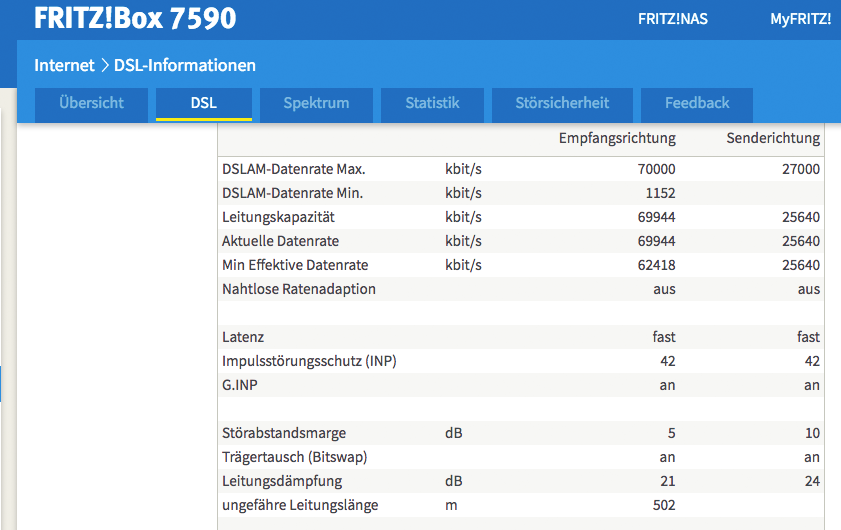Click the Impulsstörungsschutz (INP) label
This screenshot has width=841, height=530.
[309, 361]
